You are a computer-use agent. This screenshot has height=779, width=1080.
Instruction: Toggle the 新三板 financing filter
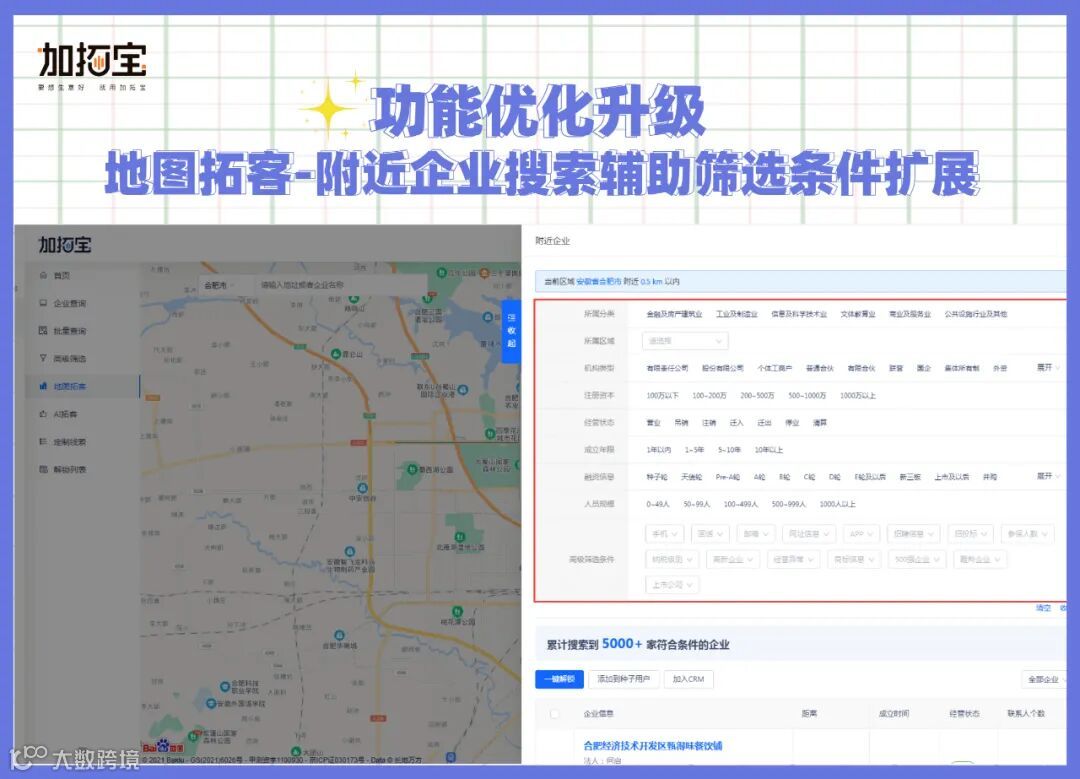pos(910,477)
